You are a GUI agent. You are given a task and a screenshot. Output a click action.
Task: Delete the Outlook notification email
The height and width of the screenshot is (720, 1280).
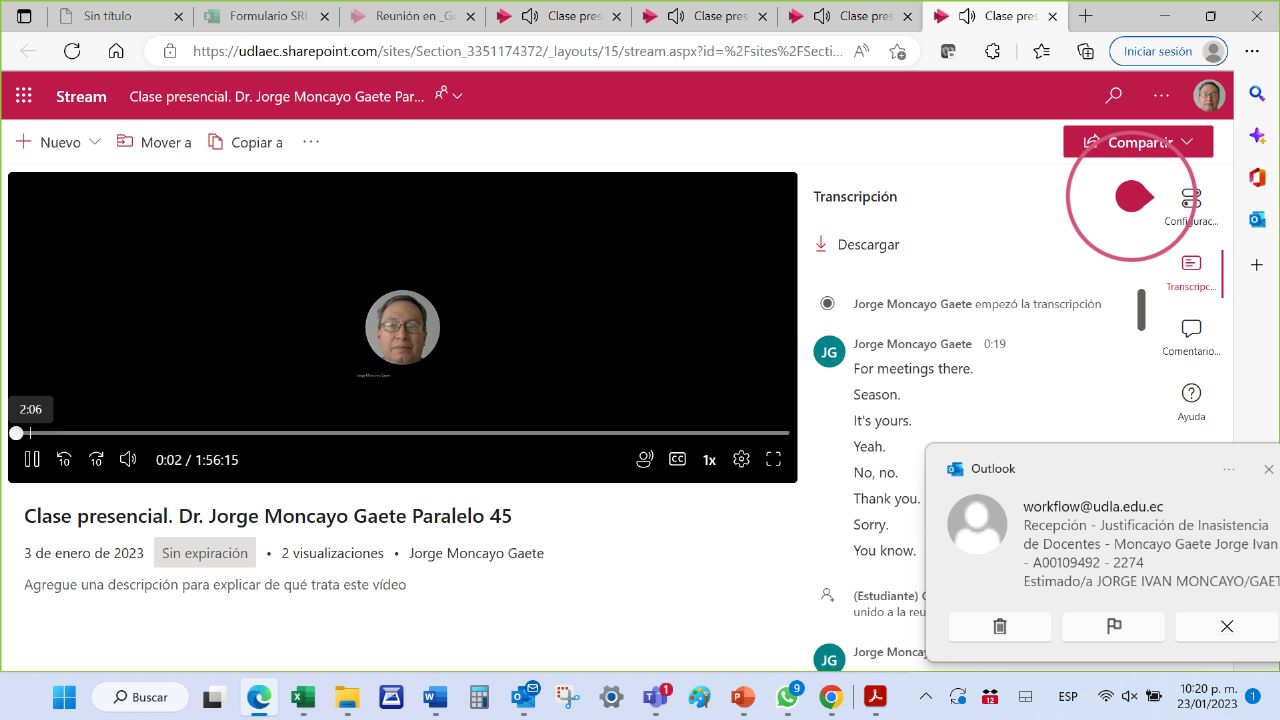(x=999, y=627)
